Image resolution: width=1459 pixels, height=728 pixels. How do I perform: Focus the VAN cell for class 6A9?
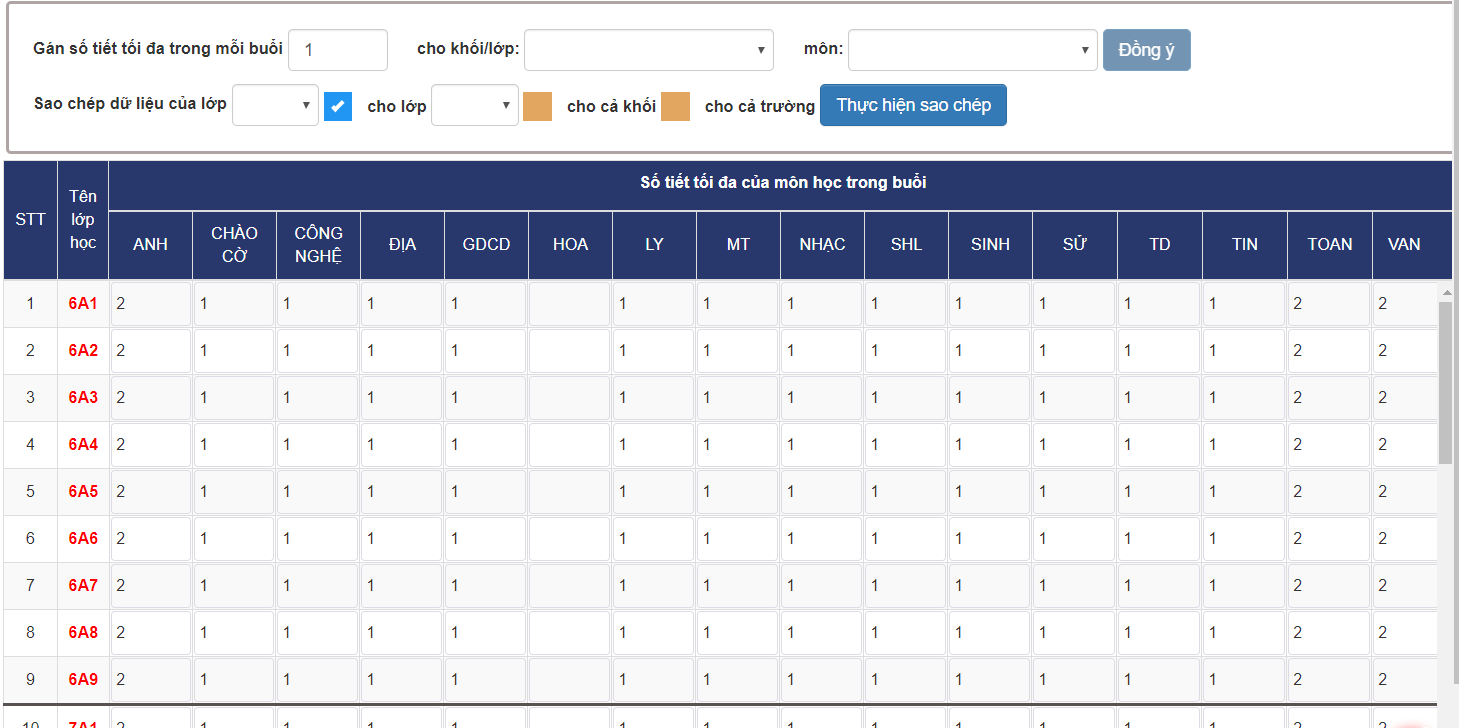[1405, 680]
